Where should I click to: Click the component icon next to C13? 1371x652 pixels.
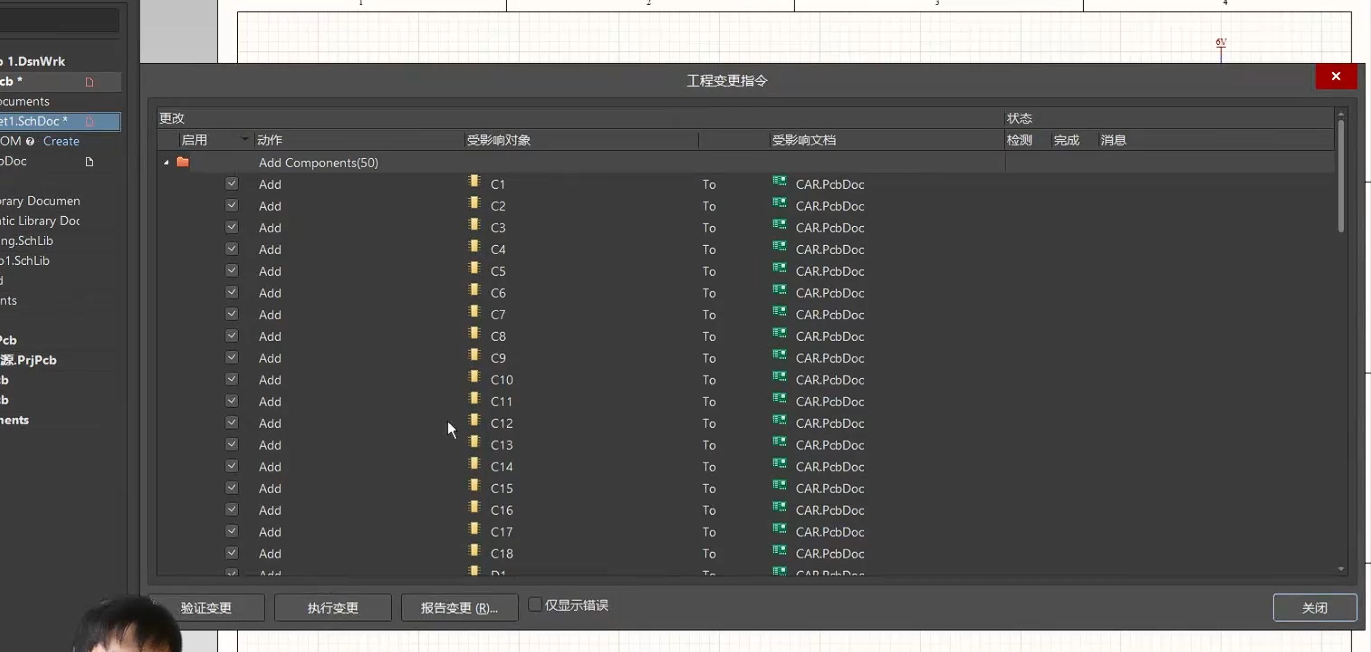click(x=475, y=443)
